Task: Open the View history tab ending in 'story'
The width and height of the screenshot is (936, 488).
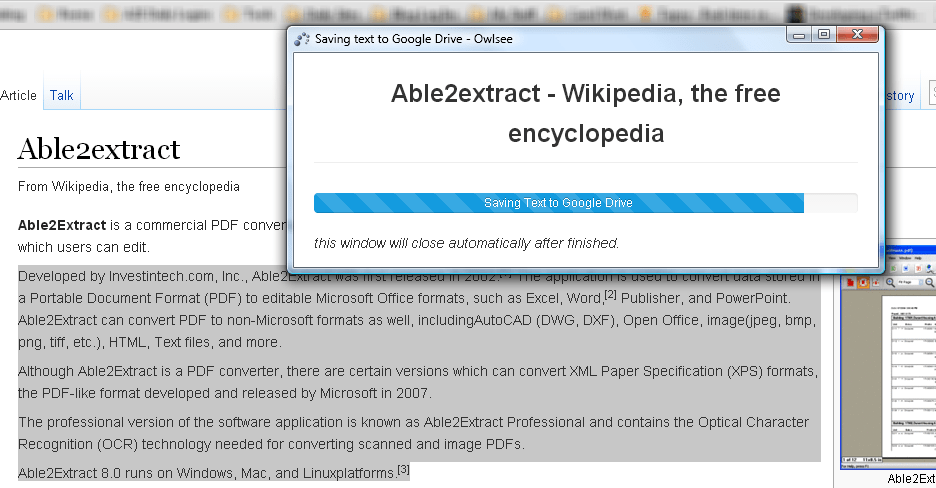Action: point(900,95)
